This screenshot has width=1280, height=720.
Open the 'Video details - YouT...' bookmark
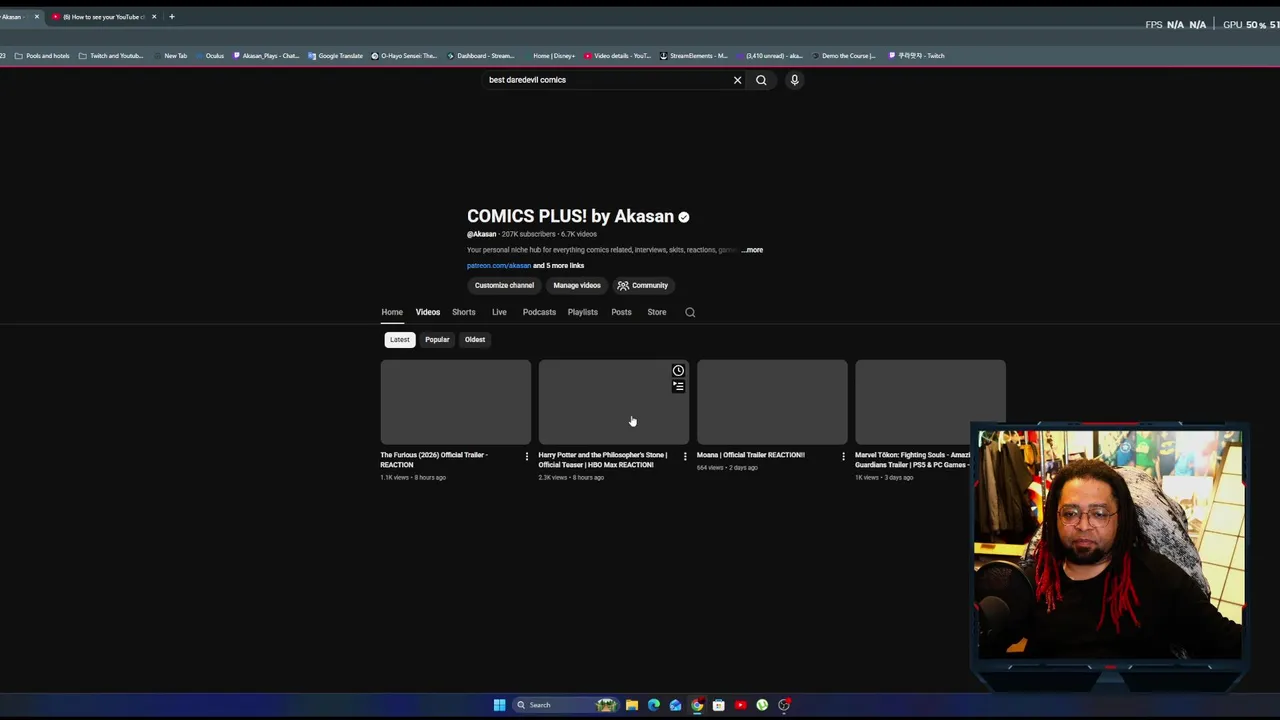pyautogui.click(x=617, y=56)
